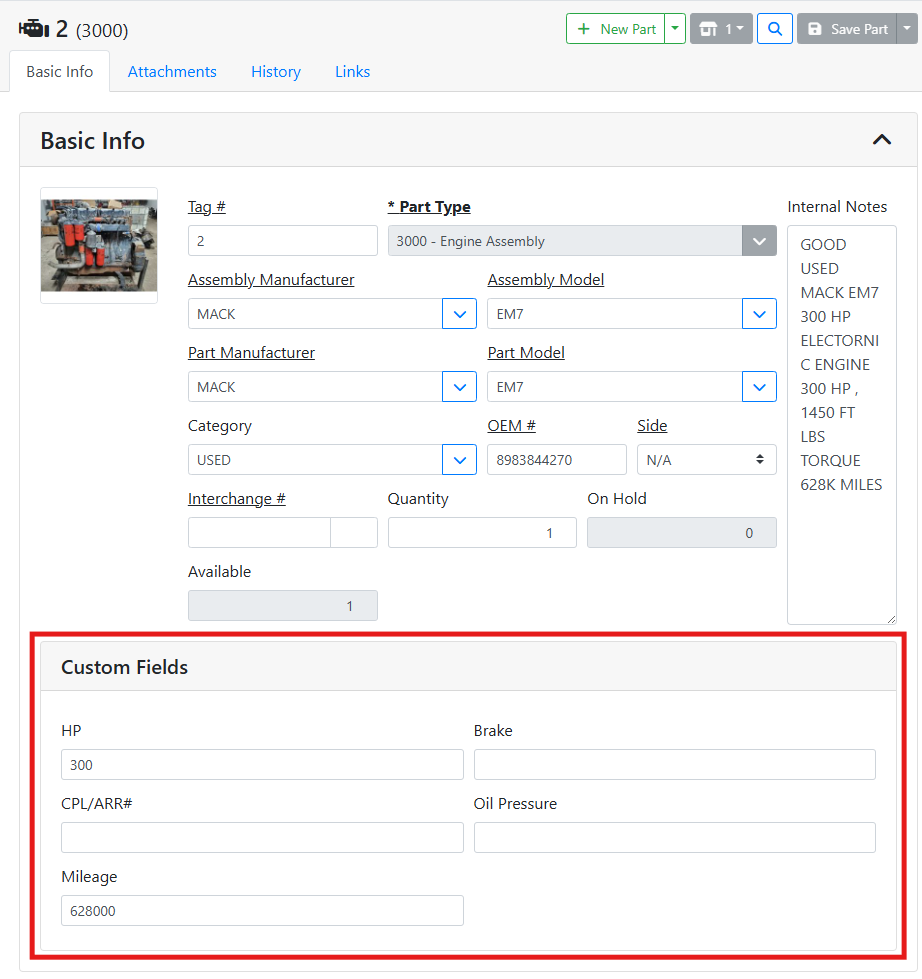The width and height of the screenshot is (922, 979).
Task: Click the Mileage input field
Action: [x=262, y=911]
